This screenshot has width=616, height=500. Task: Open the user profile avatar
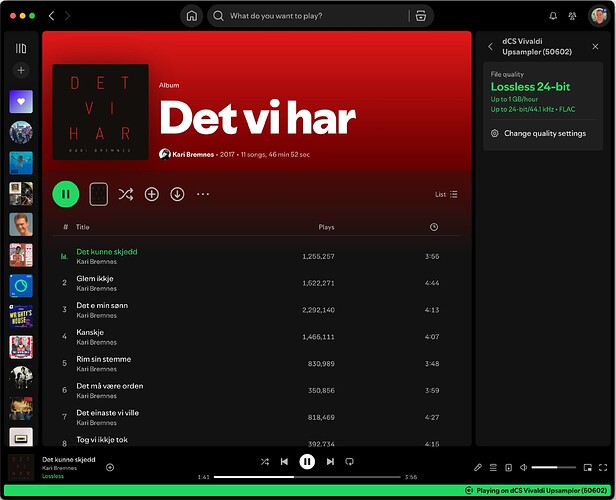(599, 16)
